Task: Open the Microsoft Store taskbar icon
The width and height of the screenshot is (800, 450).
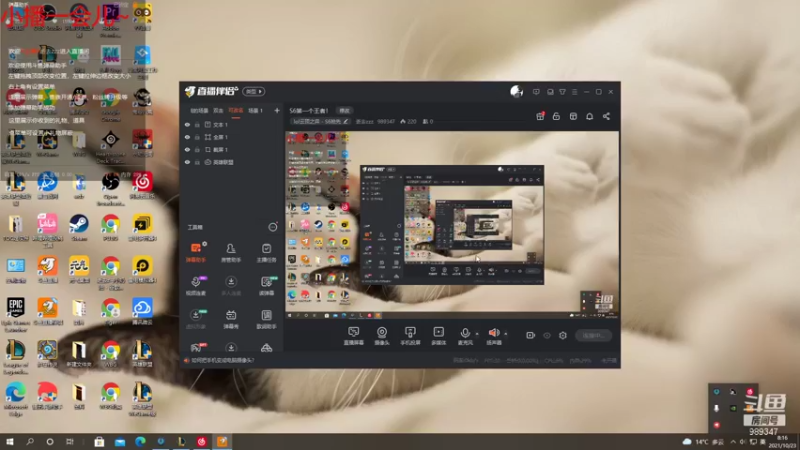Action: (x=99, y=442)
